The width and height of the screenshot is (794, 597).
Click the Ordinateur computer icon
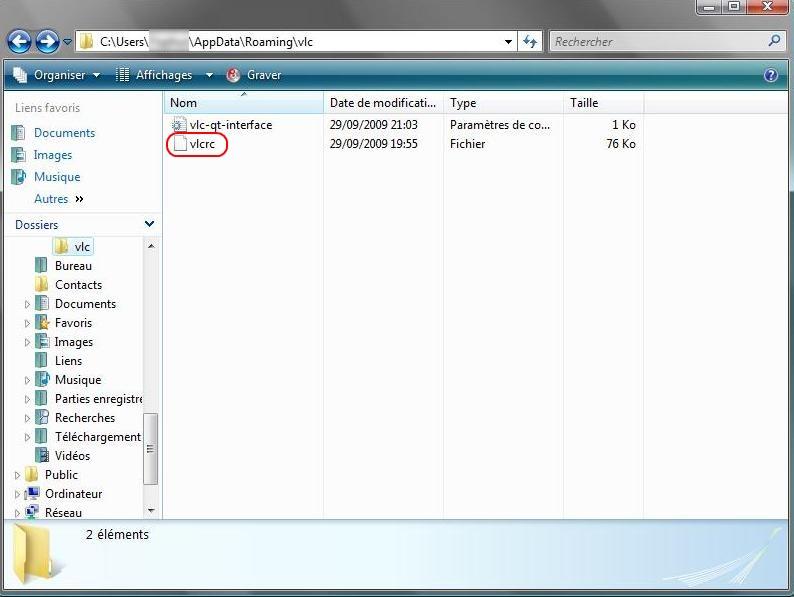[32, 494]
